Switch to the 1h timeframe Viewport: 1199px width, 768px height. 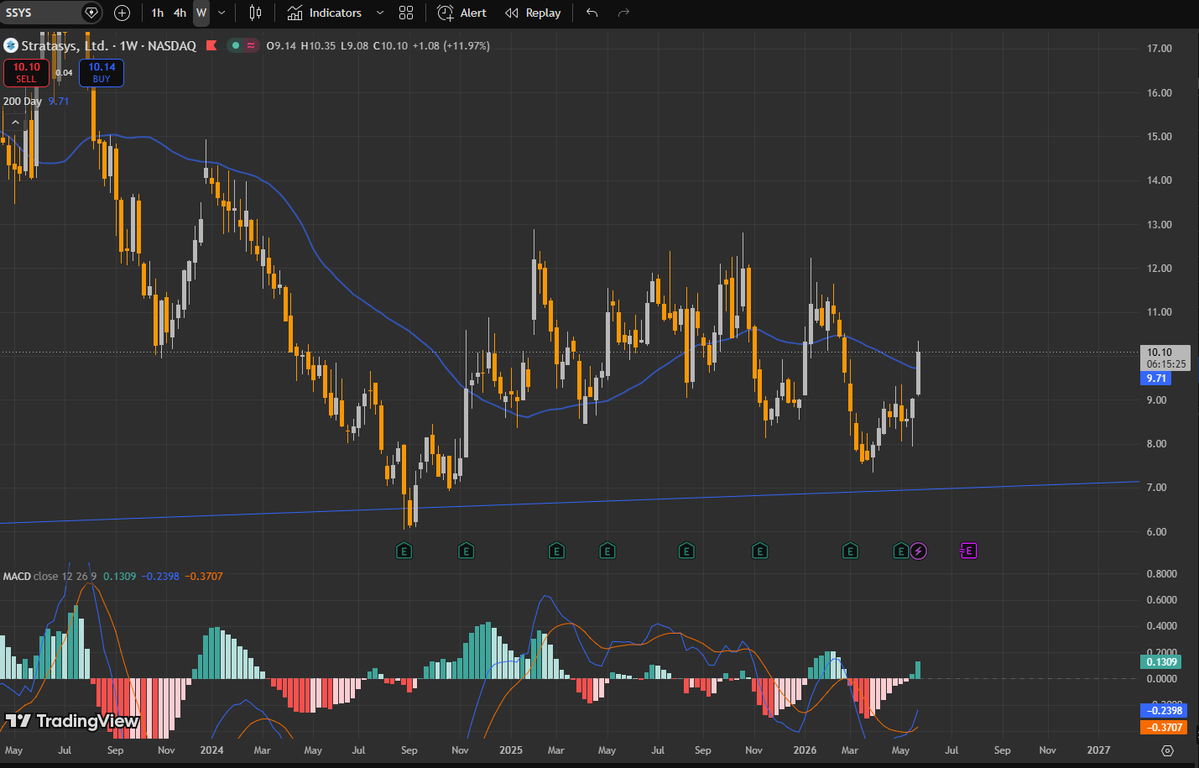click(x=157, y=13)
